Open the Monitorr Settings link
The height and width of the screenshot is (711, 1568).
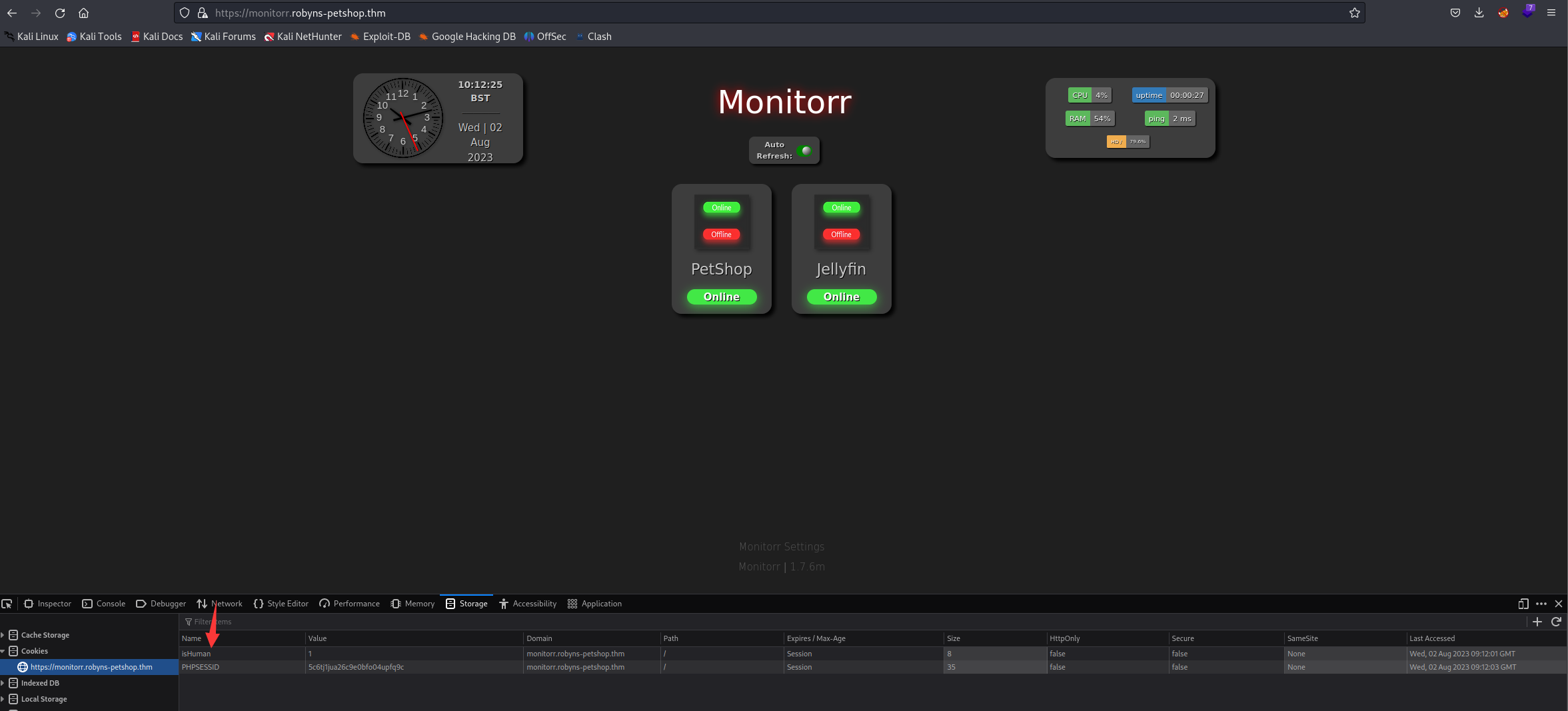(x=781, y=546)
